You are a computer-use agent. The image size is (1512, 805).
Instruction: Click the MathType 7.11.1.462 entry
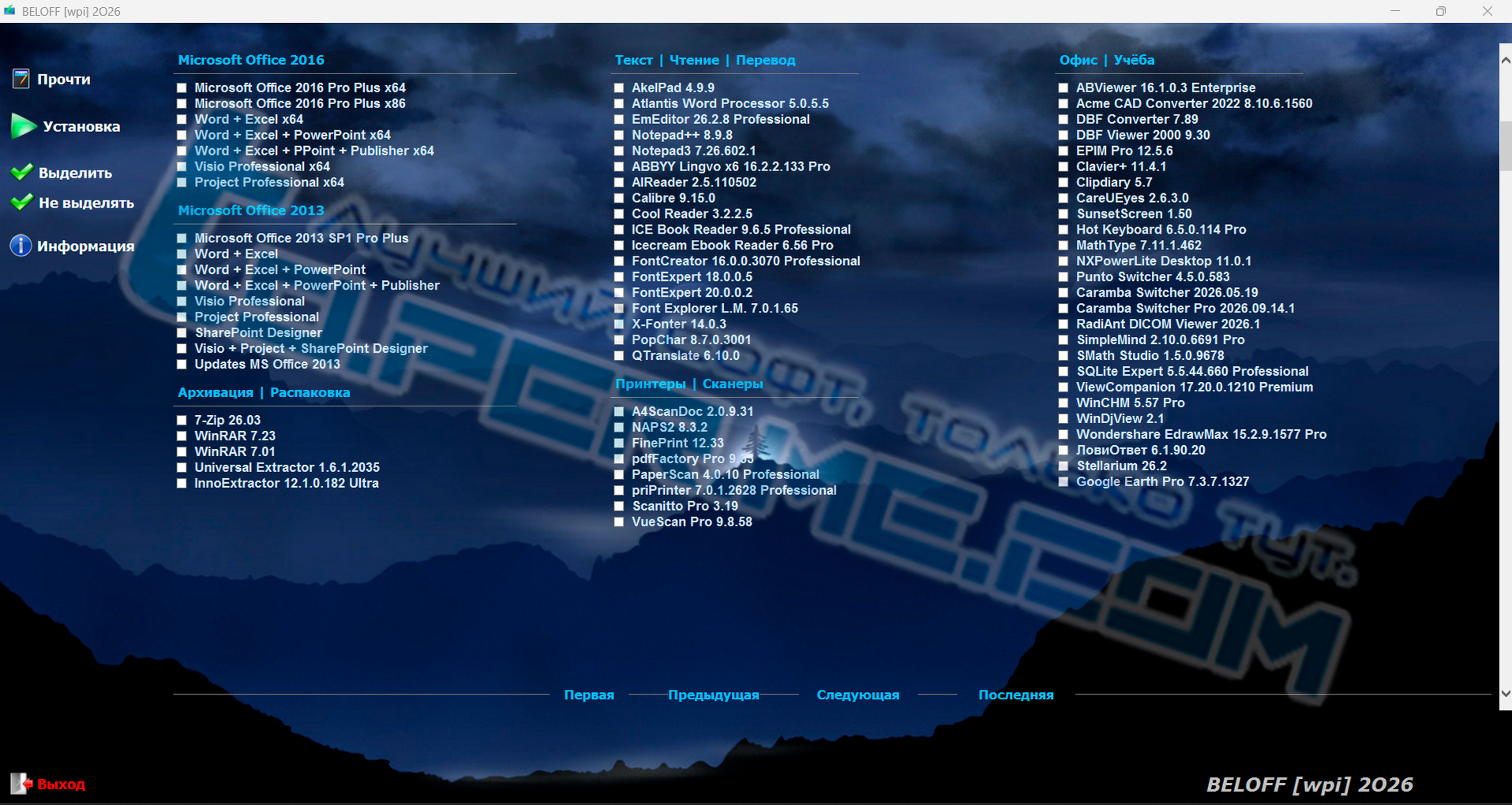point(1139,245)
